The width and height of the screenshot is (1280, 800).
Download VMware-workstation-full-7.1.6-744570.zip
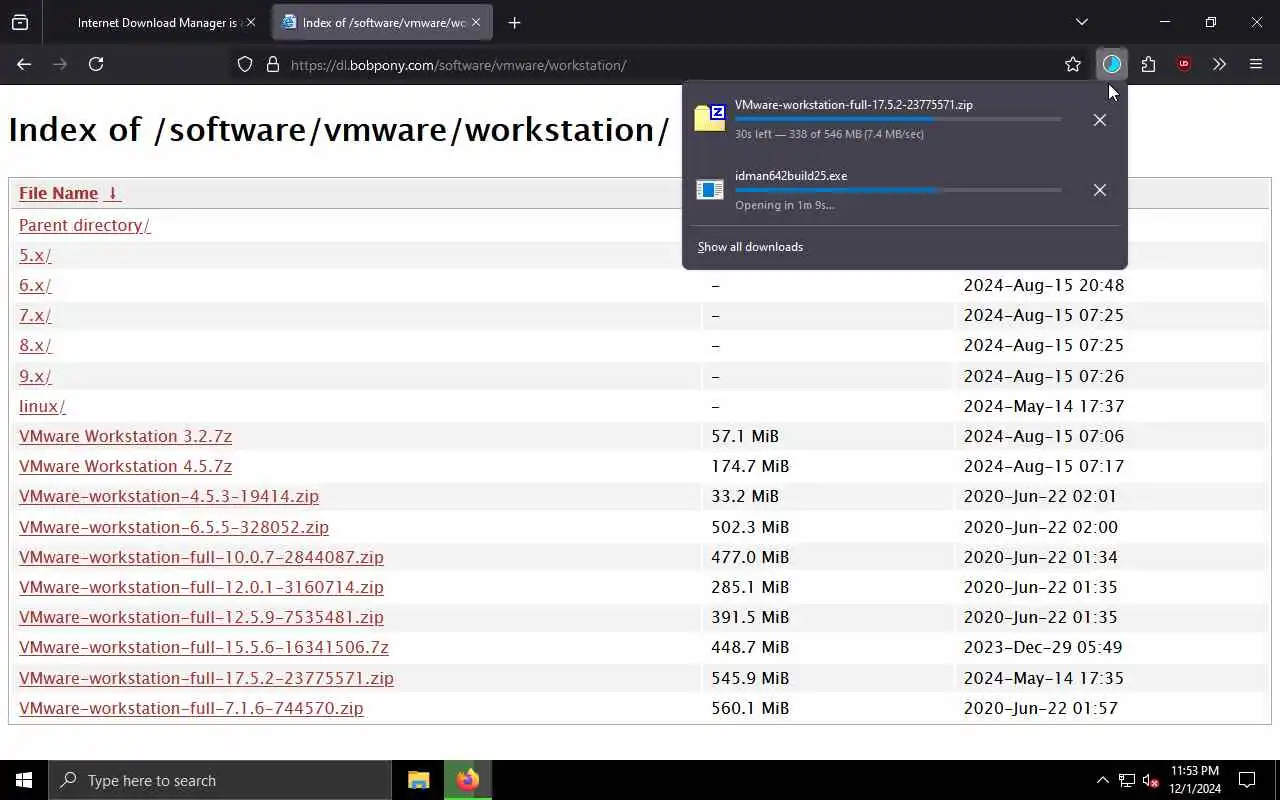click(x=191, y=708)
